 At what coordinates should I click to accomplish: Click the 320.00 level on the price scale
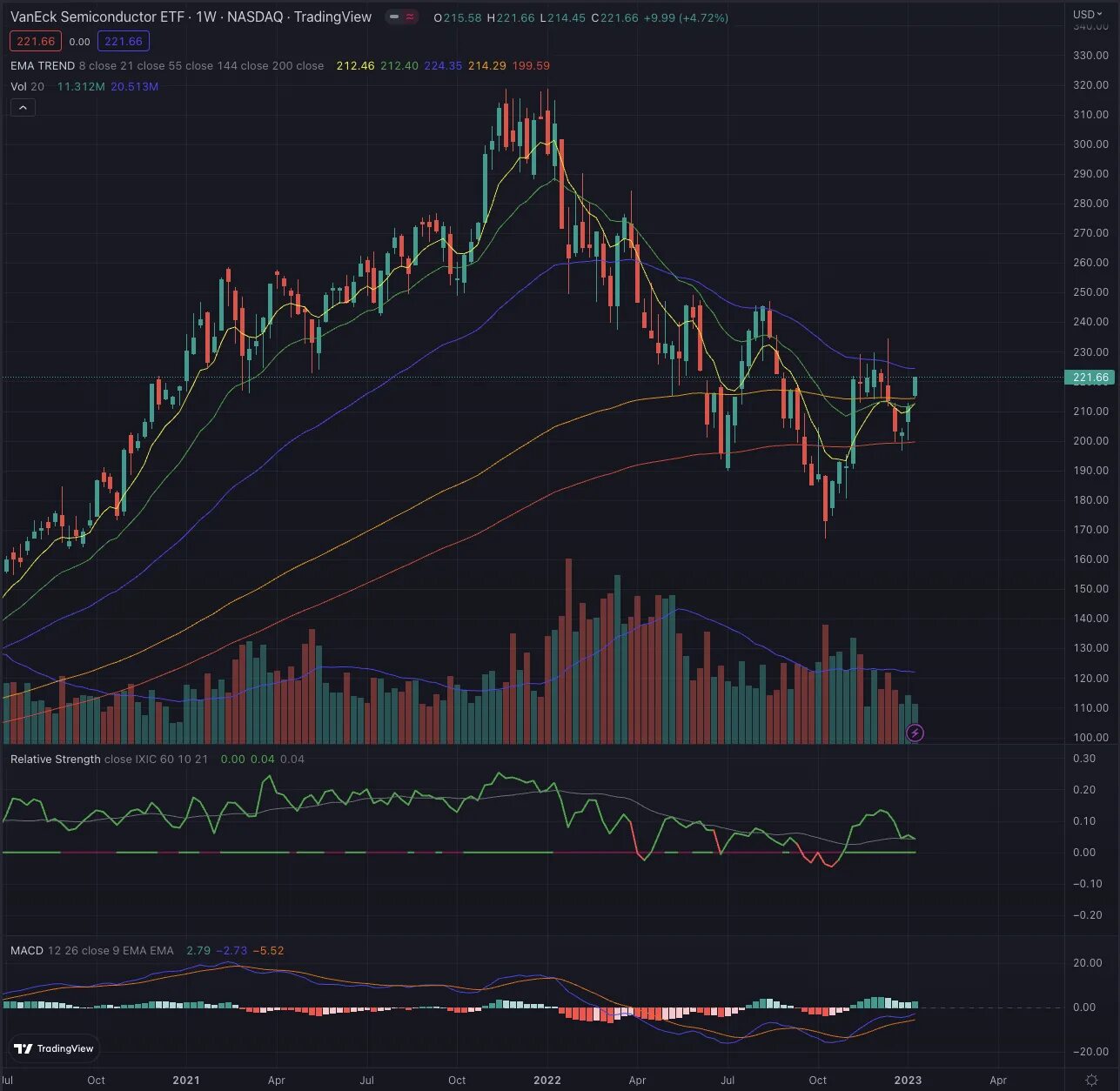pos(1090,84)
